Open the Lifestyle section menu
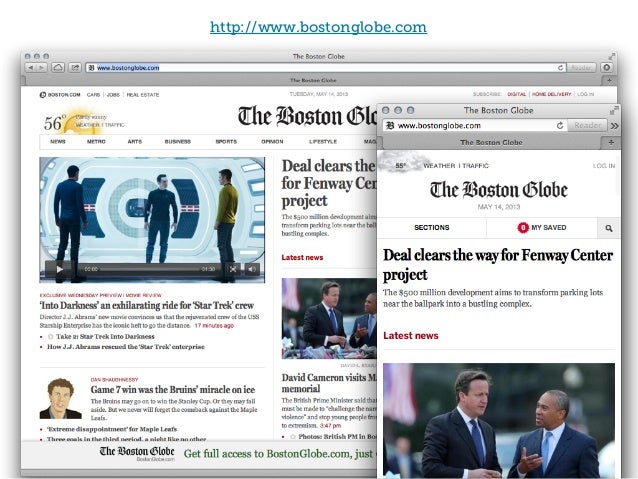The width and height of the screenshot is (638, 479). pyautogui.click(x=323, y=142)
